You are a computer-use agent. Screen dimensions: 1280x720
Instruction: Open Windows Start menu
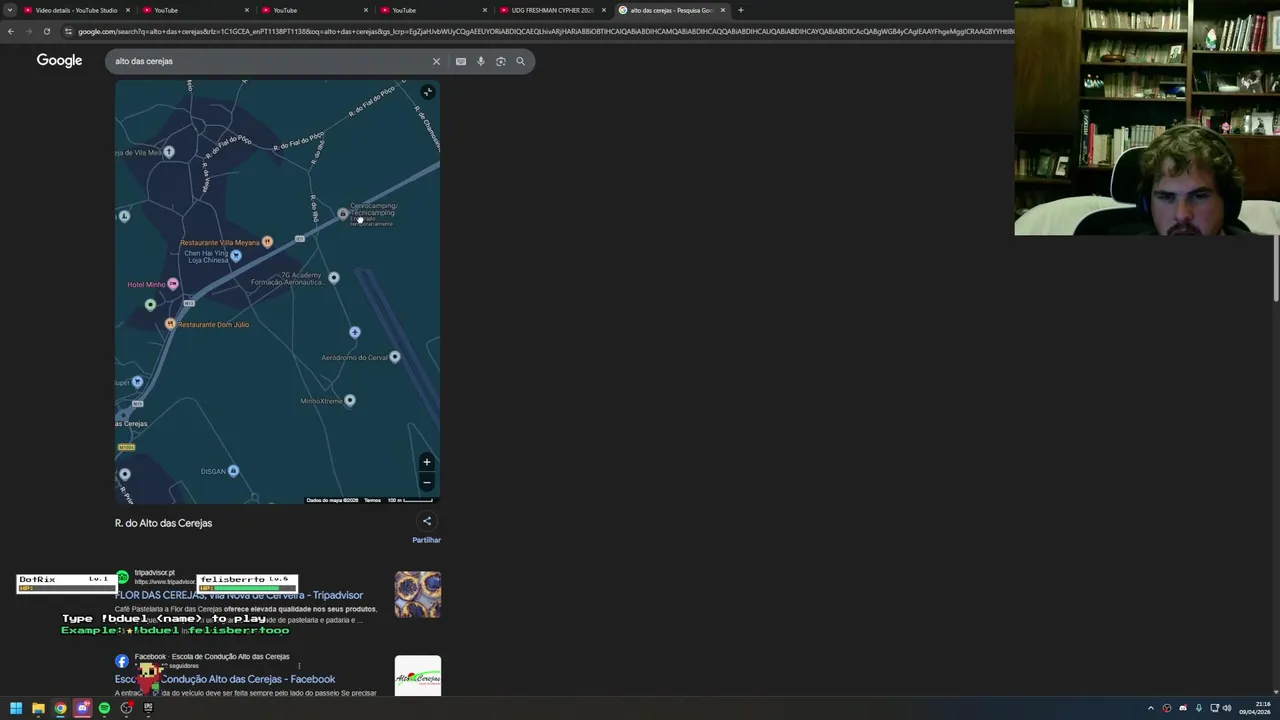pos(16,708)
